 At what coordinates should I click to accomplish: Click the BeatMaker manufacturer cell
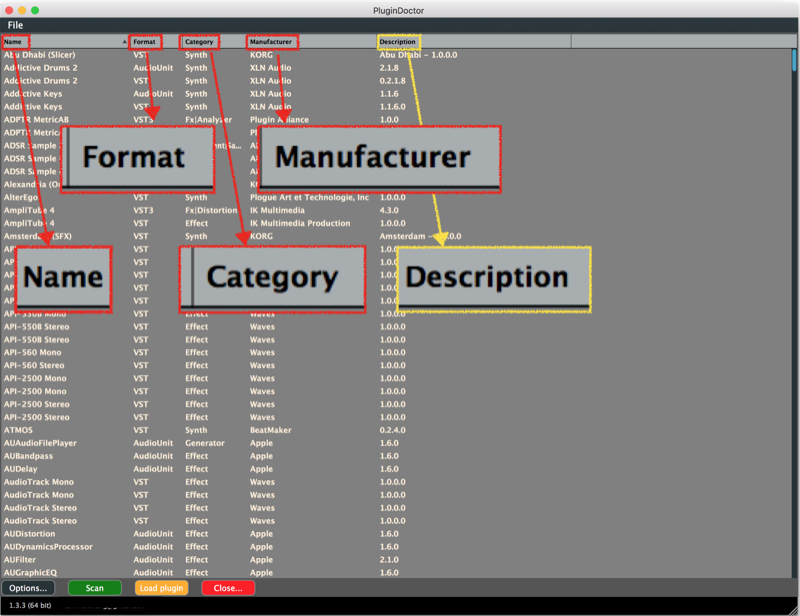[270, 430]
